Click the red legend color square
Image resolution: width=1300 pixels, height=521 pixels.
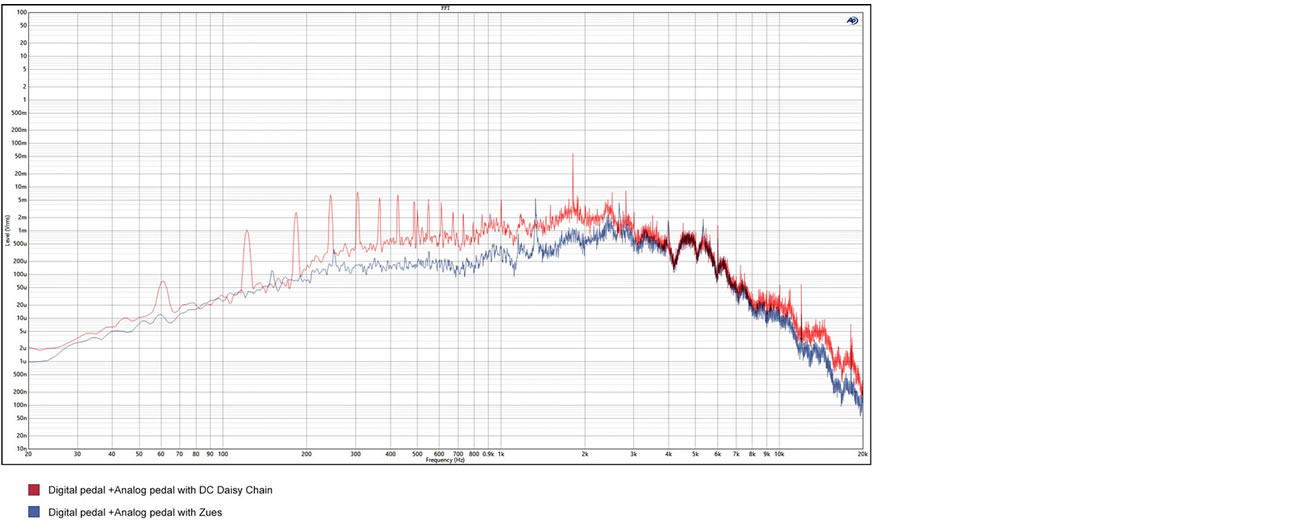[x=34, y=490]
